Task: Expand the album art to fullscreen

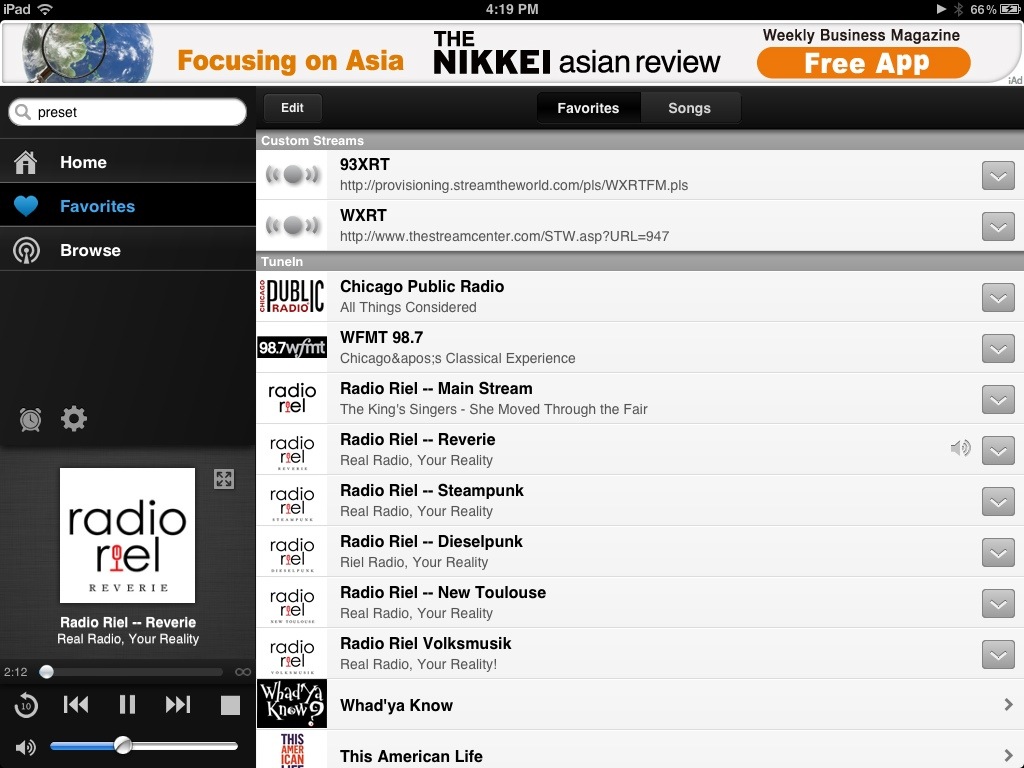Action: (x=224, y=479)
